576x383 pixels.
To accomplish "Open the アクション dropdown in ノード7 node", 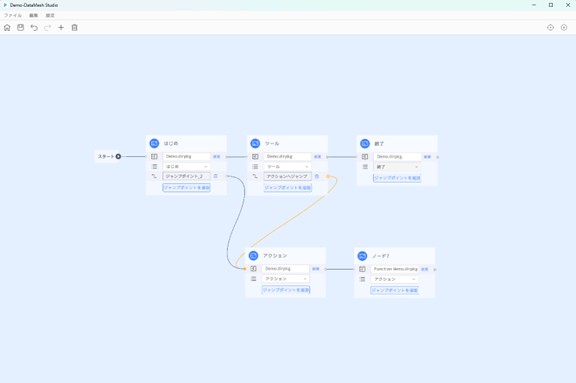I will 395,279.
